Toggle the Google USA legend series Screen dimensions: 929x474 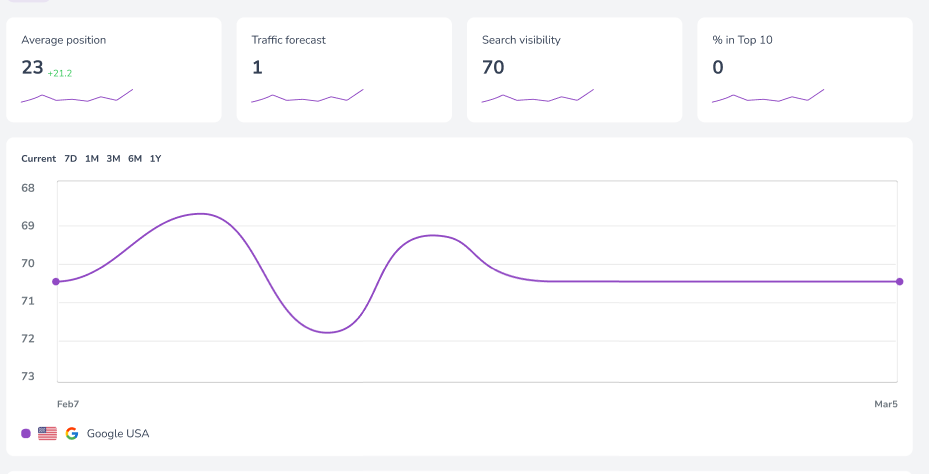coord(117,433)
